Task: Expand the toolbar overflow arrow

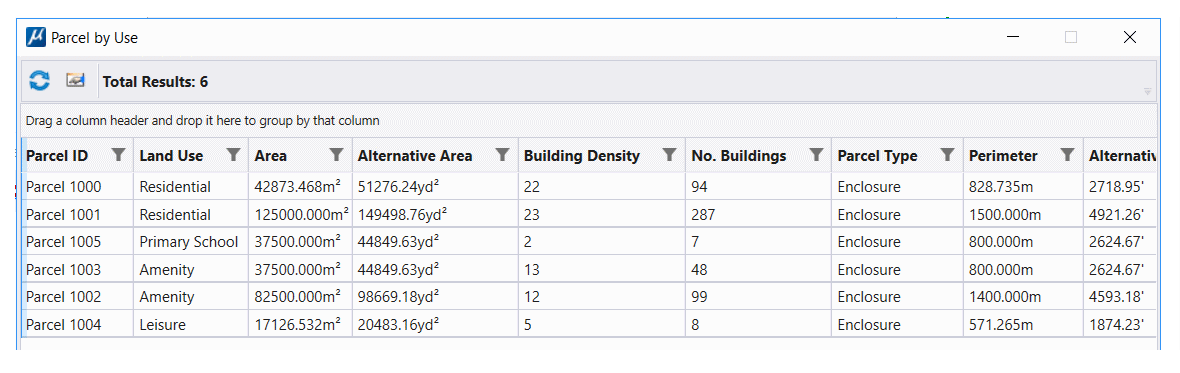Action: (x=1148, y=92)
